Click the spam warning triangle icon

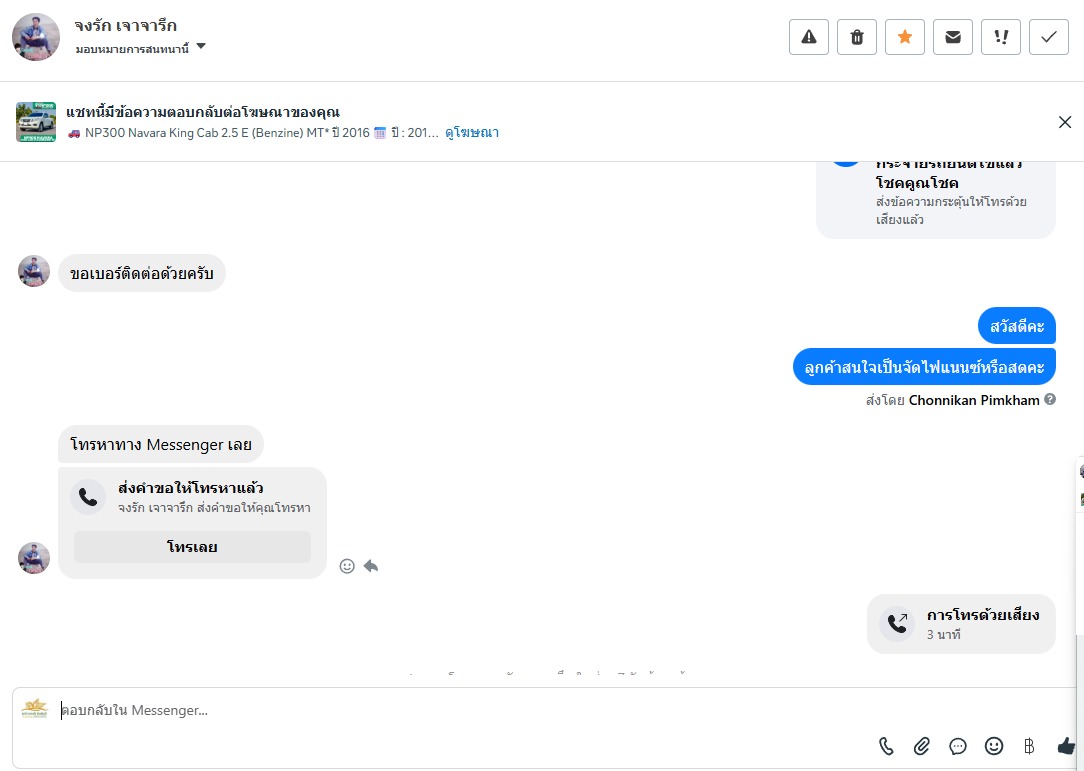pos(809,37)
